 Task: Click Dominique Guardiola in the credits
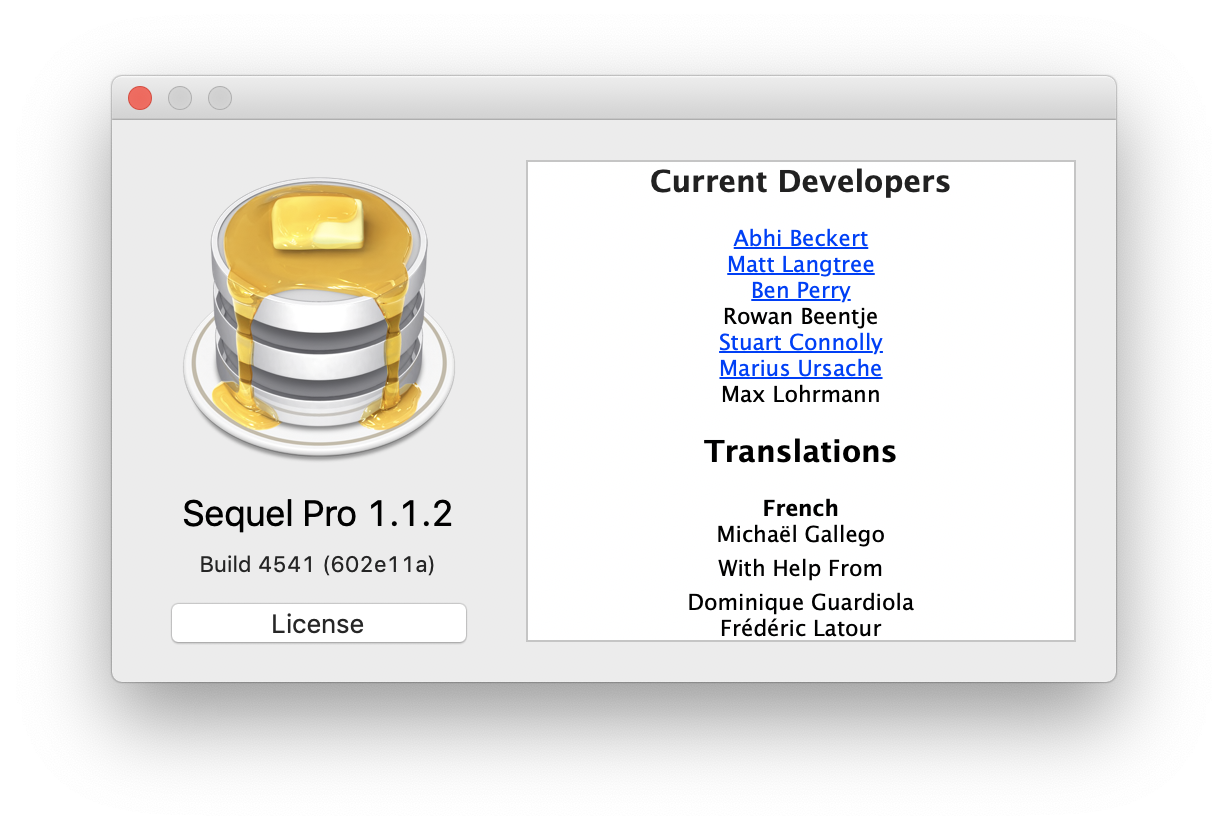point(800,602)
